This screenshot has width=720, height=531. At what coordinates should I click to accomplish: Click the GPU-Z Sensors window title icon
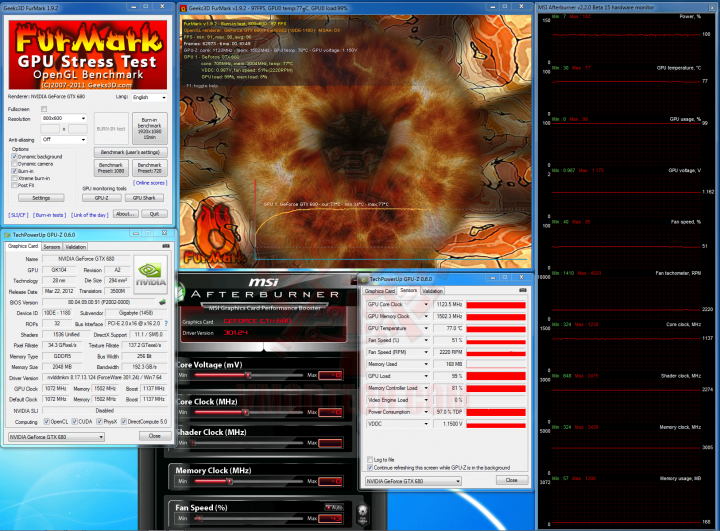(365, 279)
